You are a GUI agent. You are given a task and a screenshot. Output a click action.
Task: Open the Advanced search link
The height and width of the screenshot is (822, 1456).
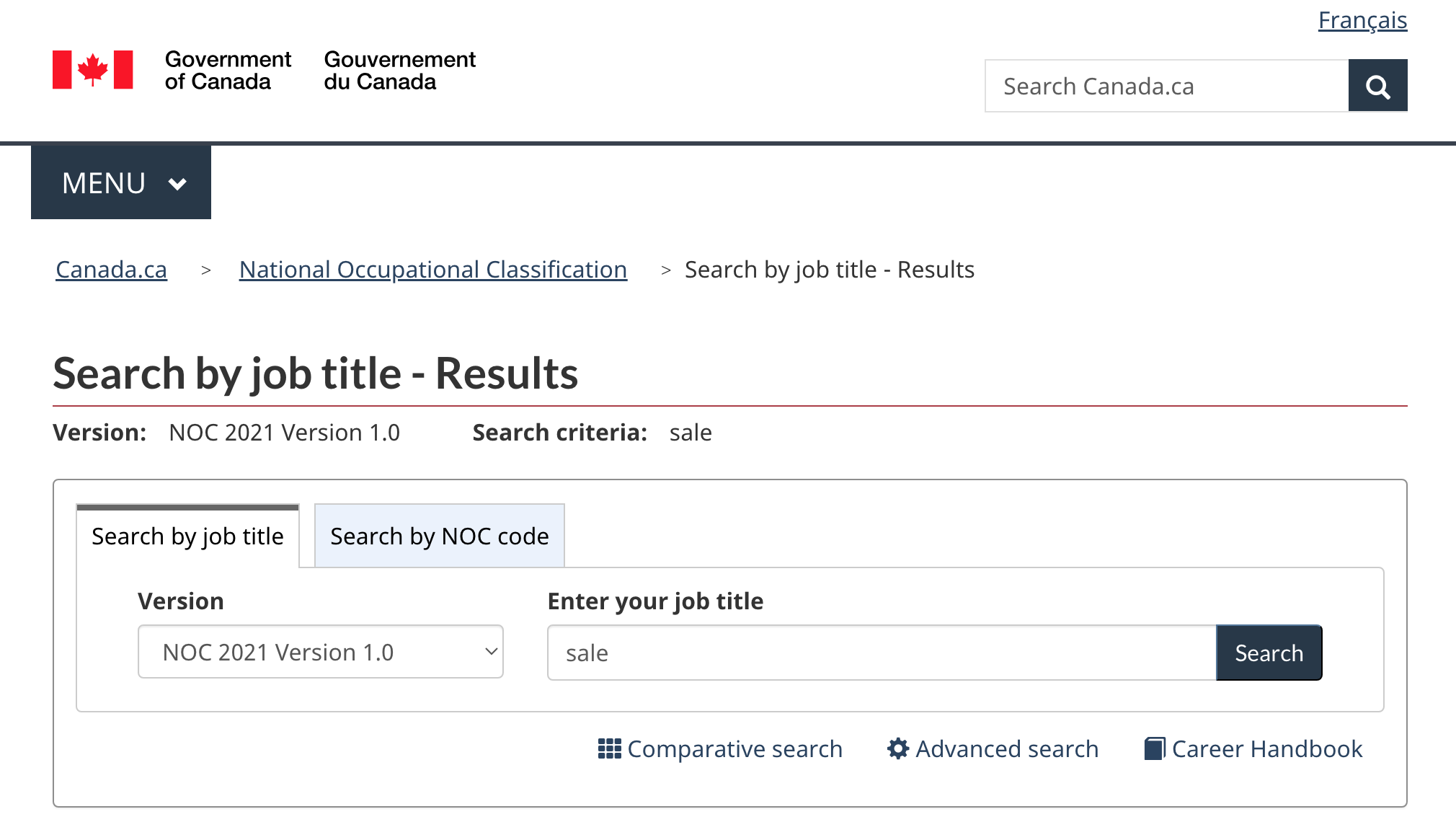coord(993,749)
